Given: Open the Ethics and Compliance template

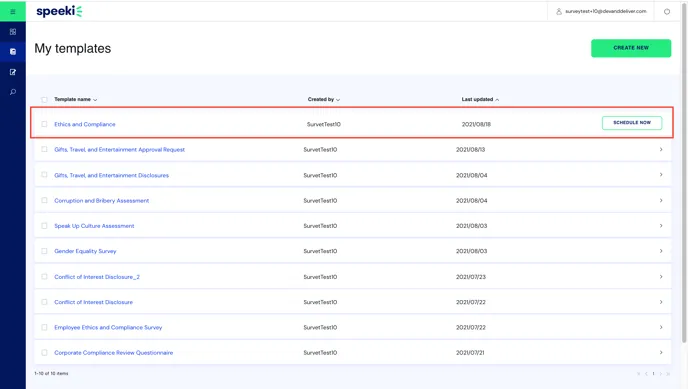Looking at the screenshot, I should (x=85, y=125).
